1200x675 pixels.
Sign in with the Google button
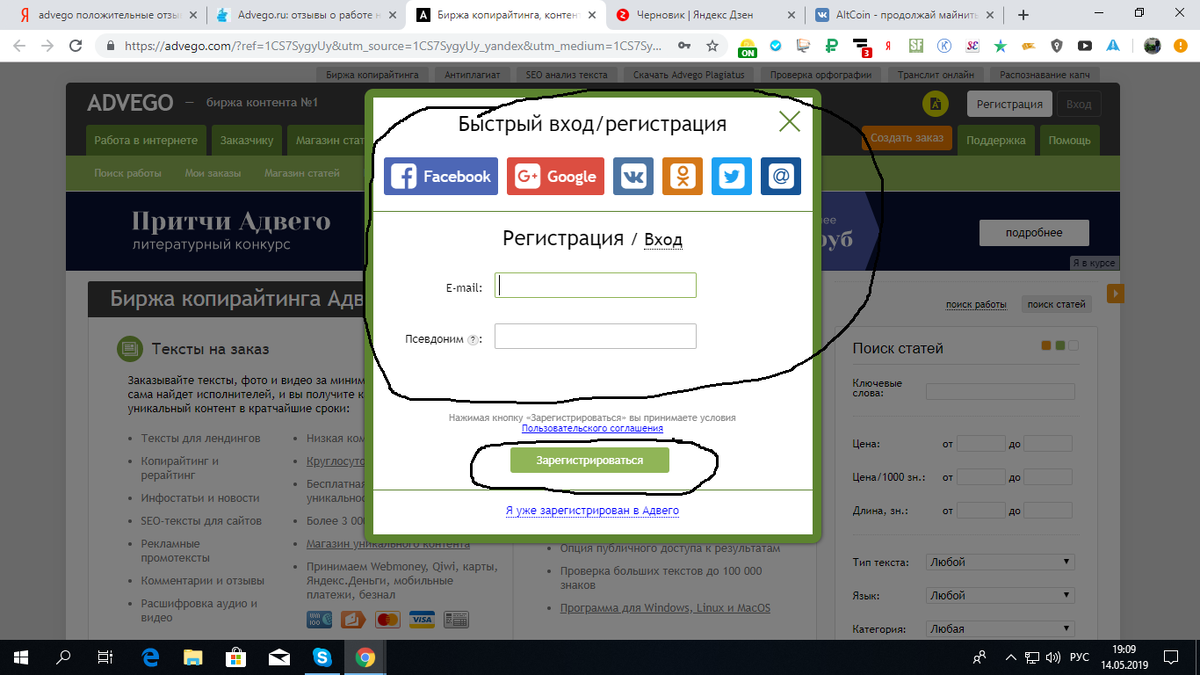coord(556,176)
